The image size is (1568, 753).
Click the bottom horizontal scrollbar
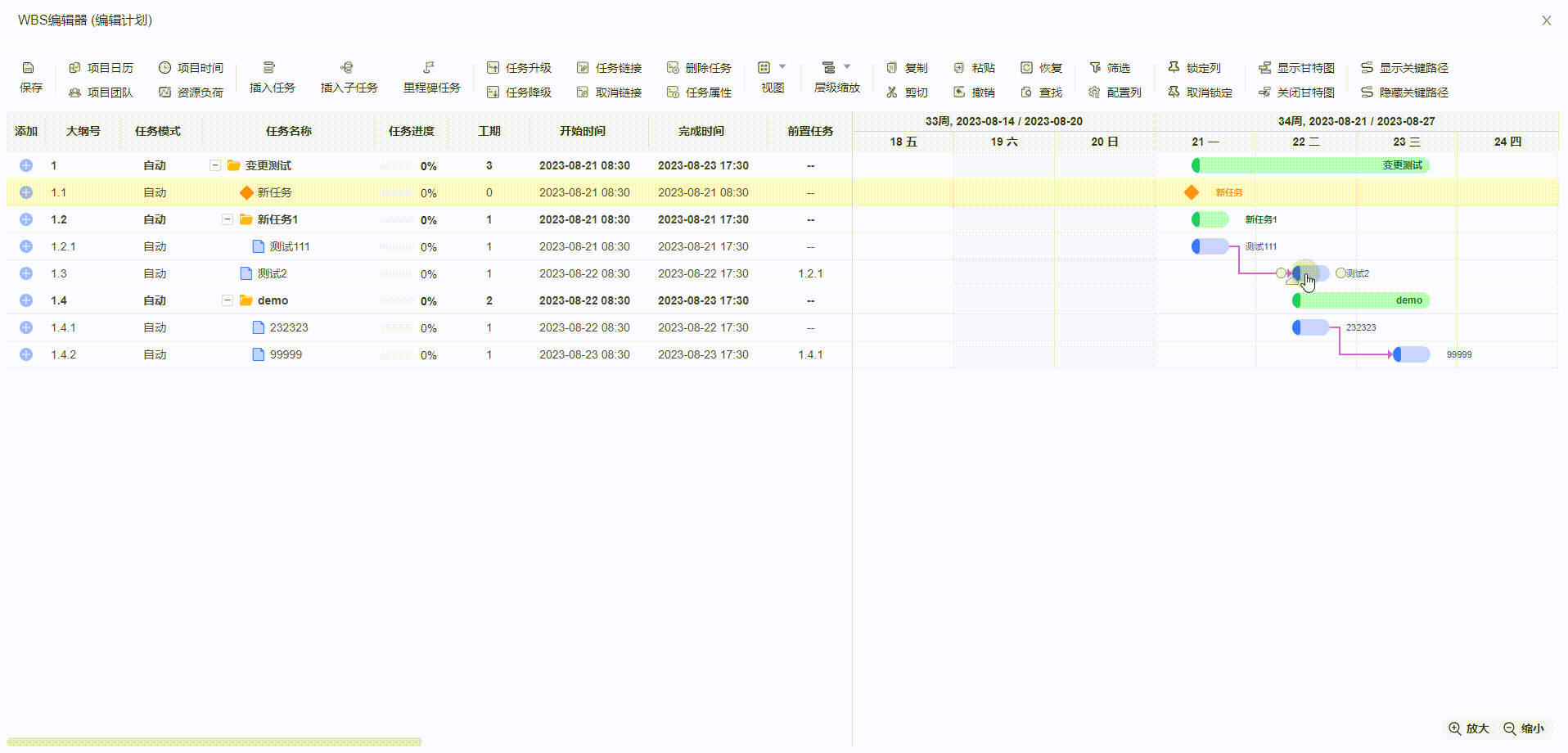coord(214,742)
